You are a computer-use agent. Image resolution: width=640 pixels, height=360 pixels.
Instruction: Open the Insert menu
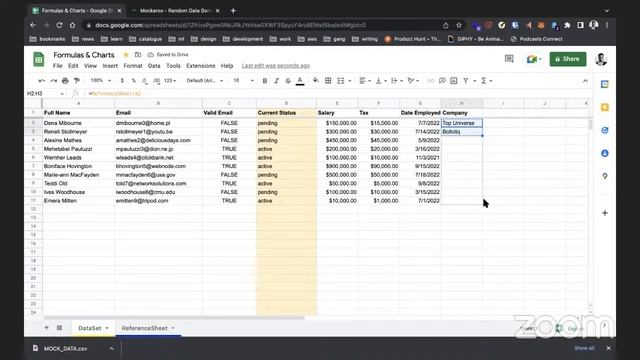tap(110, 66)
